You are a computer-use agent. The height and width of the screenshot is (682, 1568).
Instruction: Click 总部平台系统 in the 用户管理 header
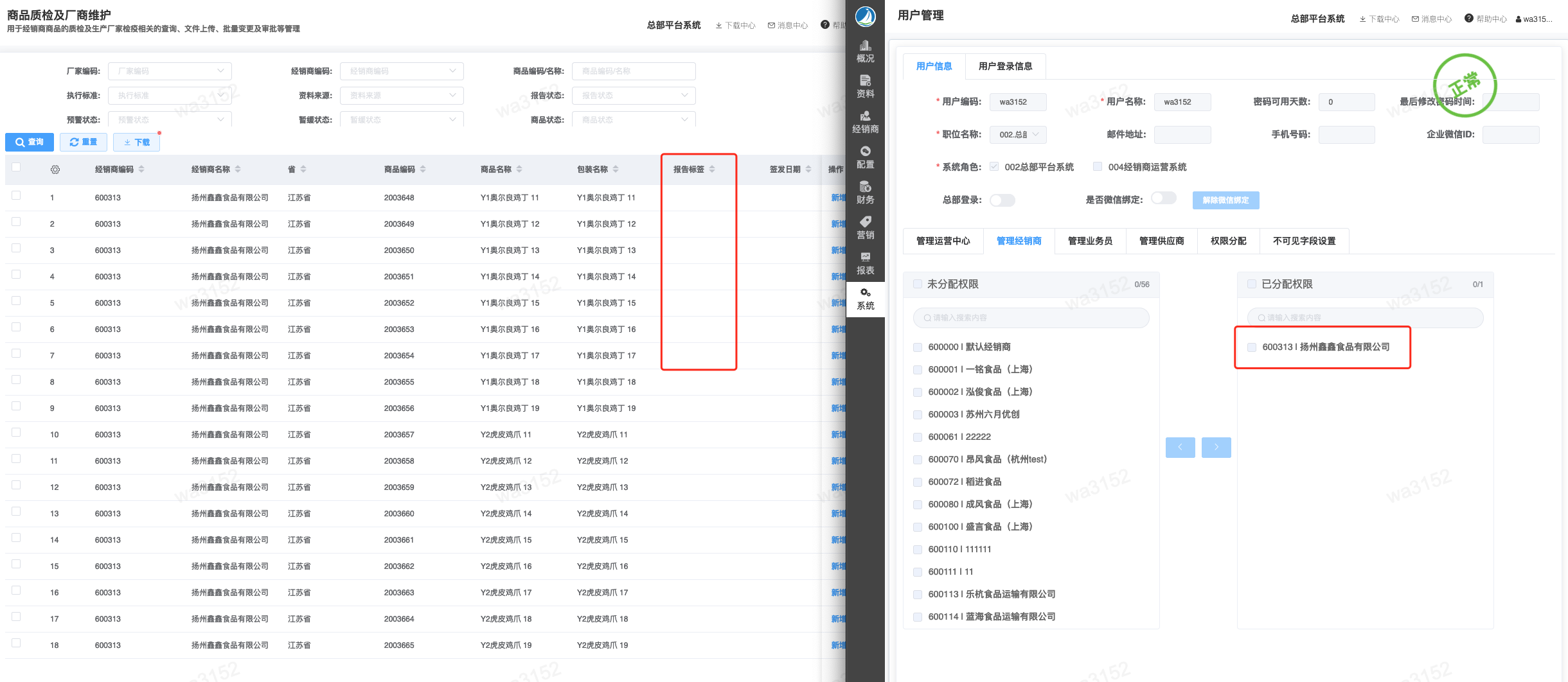(1317, 19)
